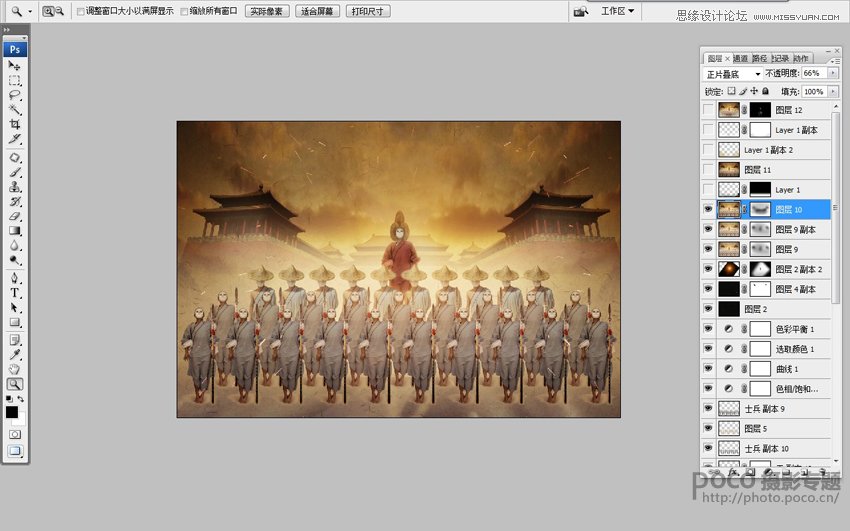Swap foreground and background colors
The width and height of the screenshot is (850, 531).
[x=21, y=399]
